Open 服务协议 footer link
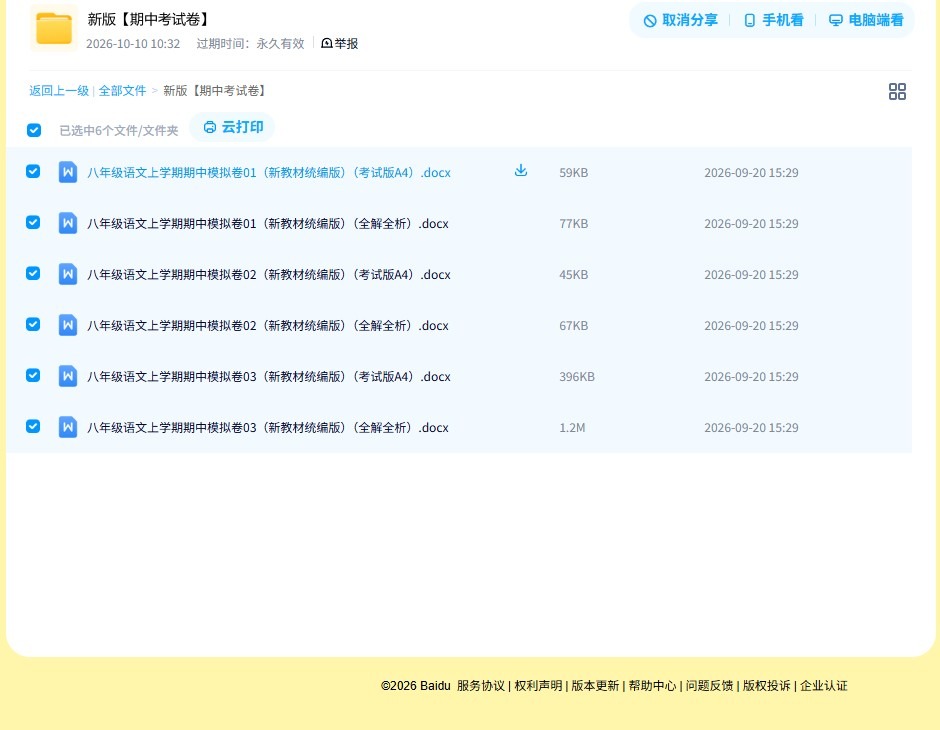940x730 pixels. [x=481, y=686]
